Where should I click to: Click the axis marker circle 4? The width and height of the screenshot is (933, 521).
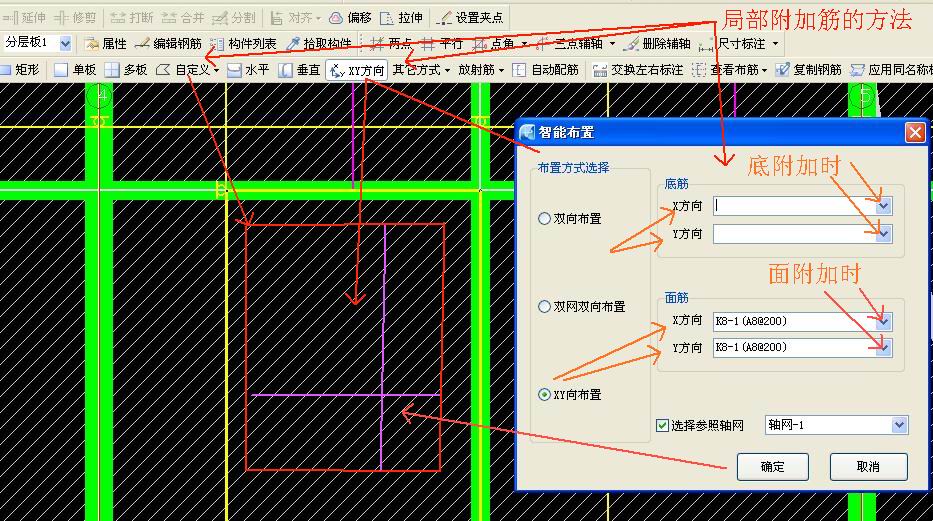coord(99,96)
